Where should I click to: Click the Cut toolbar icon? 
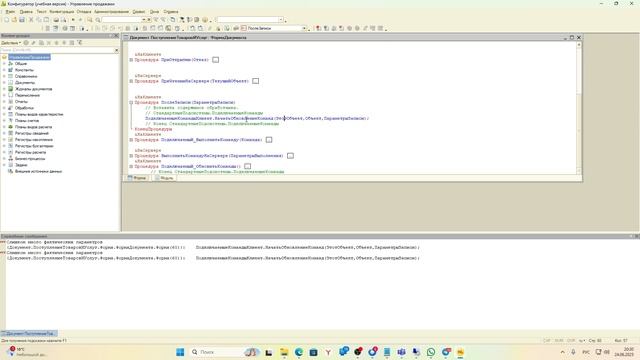(x=31, y=20)
